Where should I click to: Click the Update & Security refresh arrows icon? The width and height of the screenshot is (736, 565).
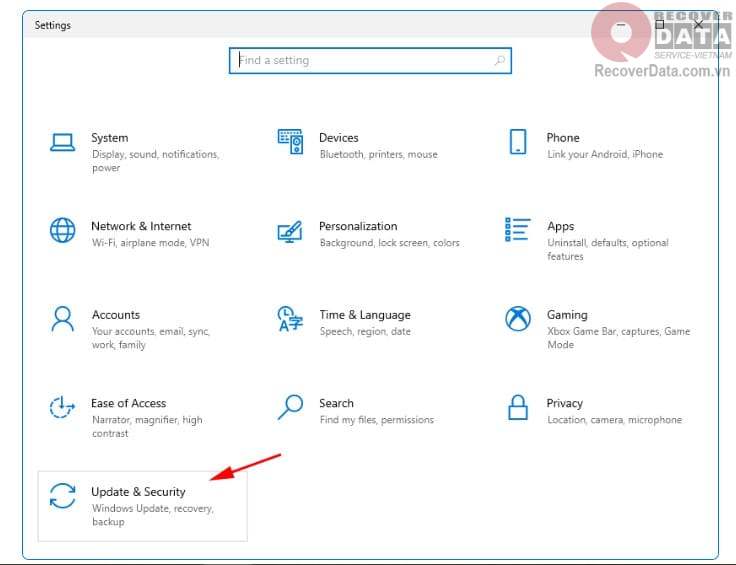(x=62, y=496)
